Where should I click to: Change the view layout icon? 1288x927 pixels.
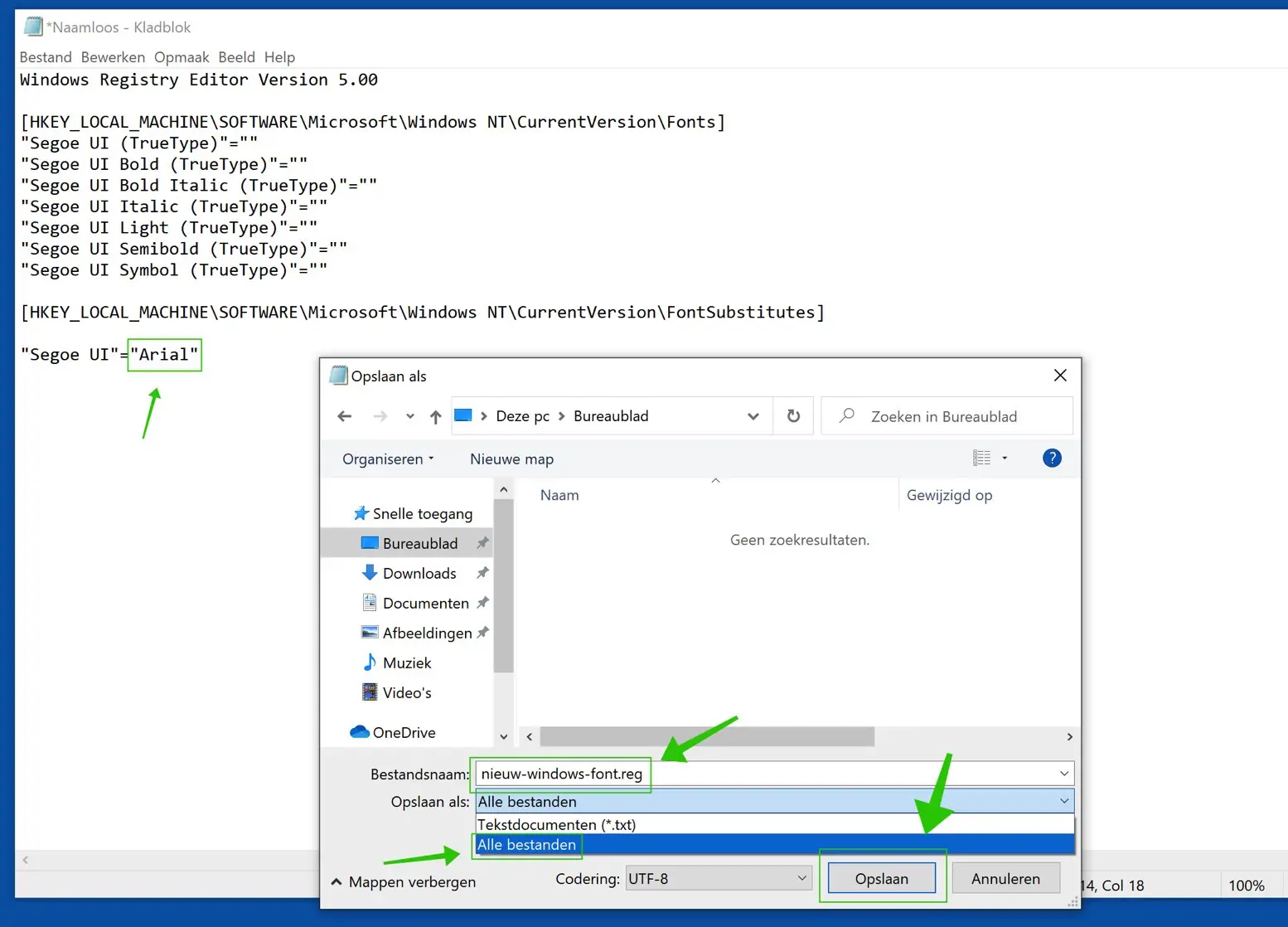pos(982,458)
